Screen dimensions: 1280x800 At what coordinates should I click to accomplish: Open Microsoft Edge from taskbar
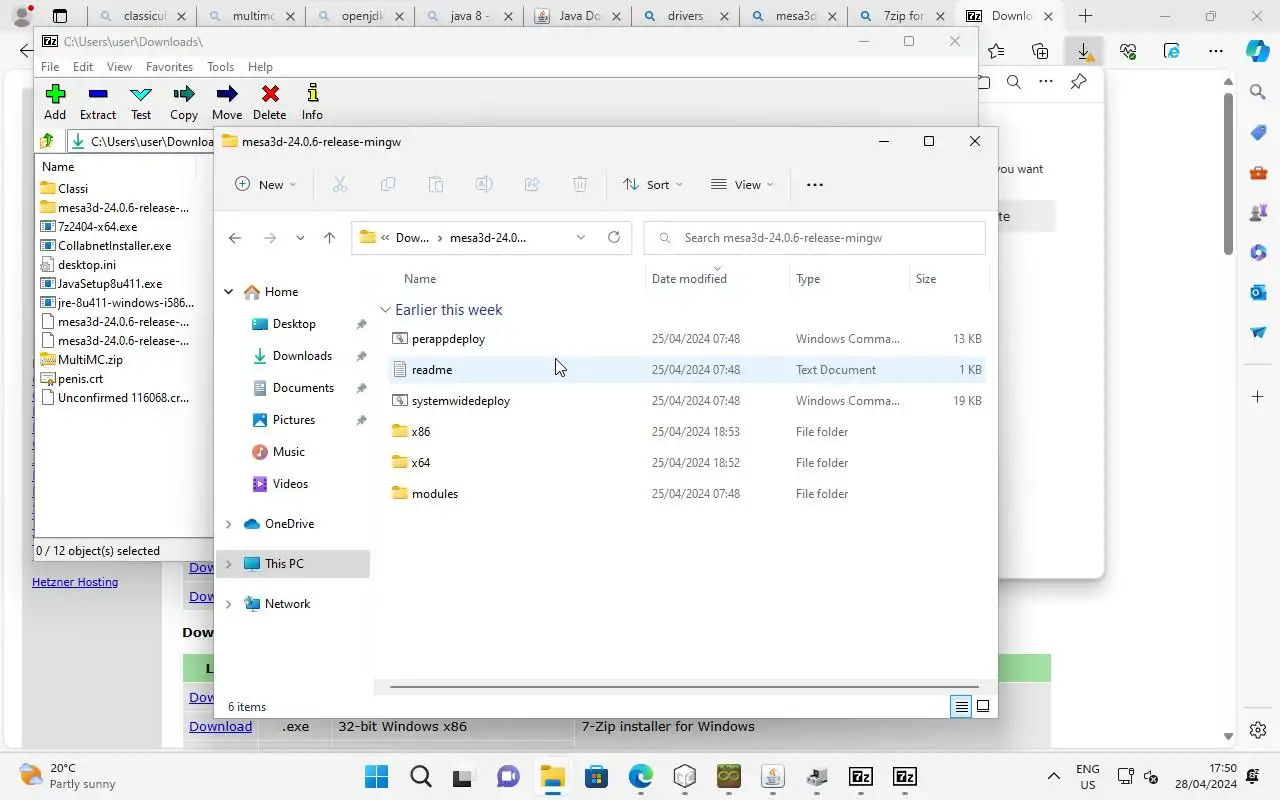click(640, 776)
